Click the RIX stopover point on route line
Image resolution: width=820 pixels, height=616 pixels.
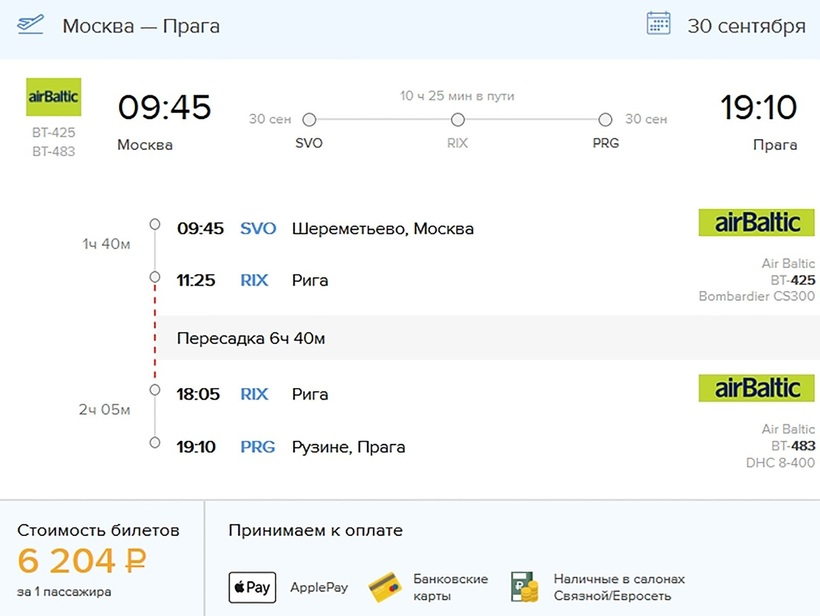457,120
